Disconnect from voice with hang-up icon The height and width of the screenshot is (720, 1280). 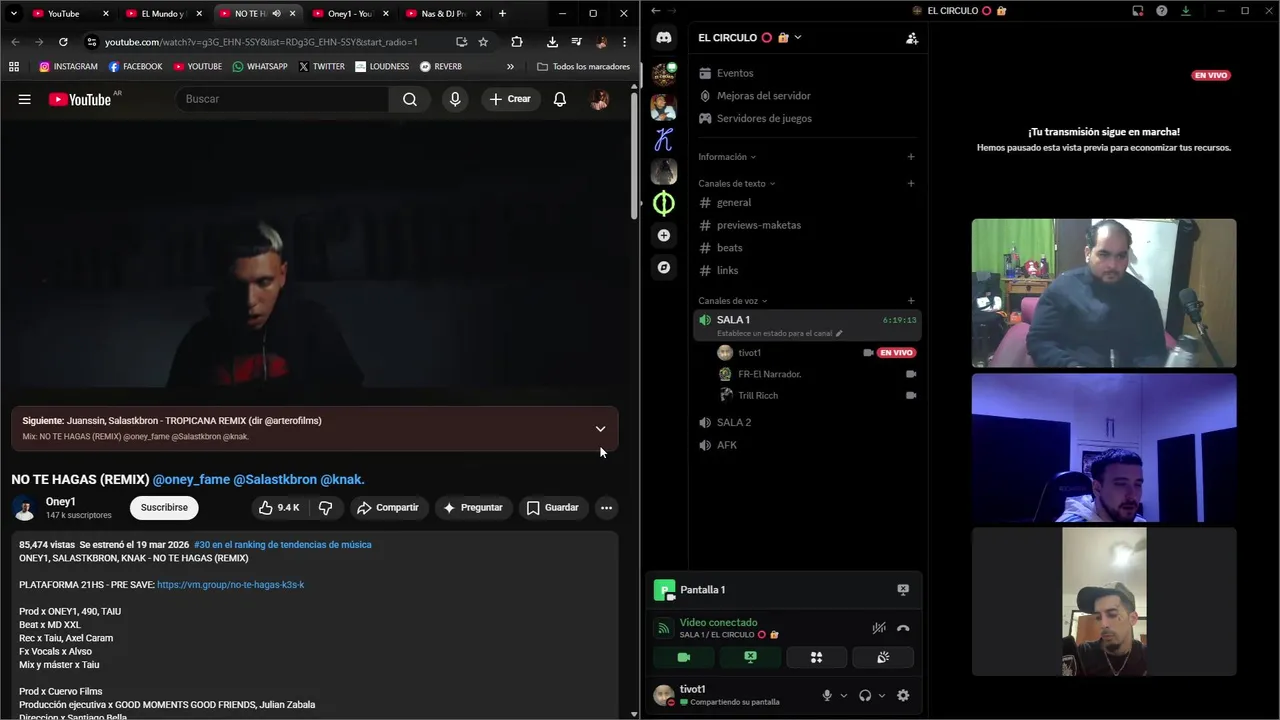coord(903,628)
